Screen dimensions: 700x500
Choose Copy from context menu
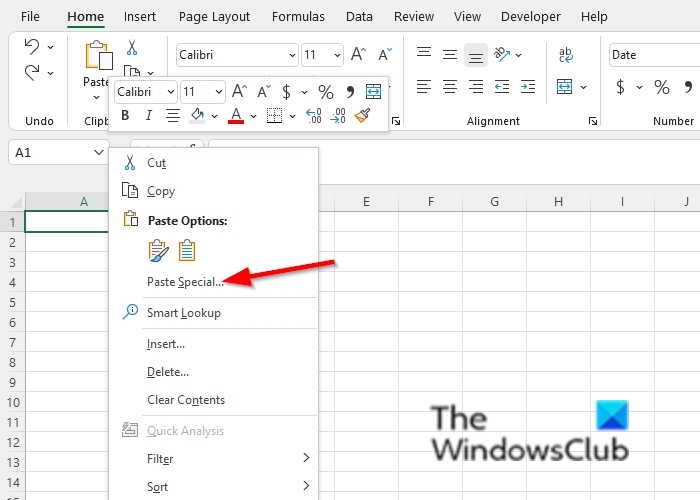pos(214,191)
